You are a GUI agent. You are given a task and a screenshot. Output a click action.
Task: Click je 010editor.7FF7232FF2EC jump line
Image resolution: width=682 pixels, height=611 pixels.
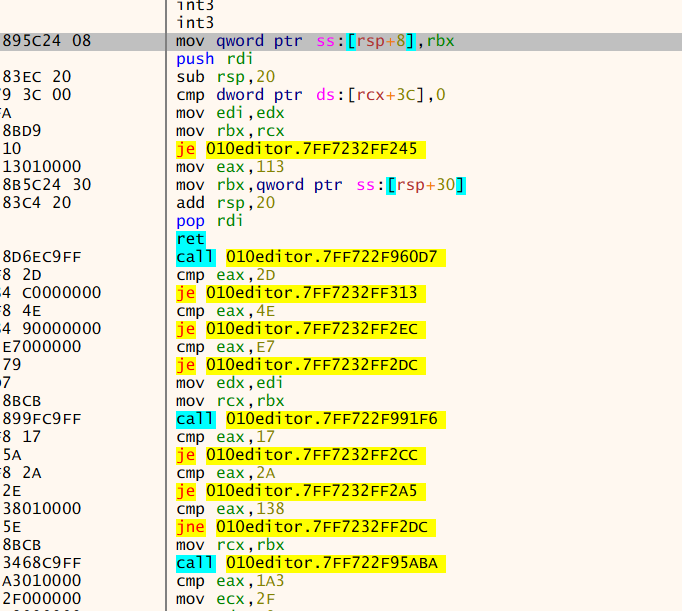pos(301,329)
